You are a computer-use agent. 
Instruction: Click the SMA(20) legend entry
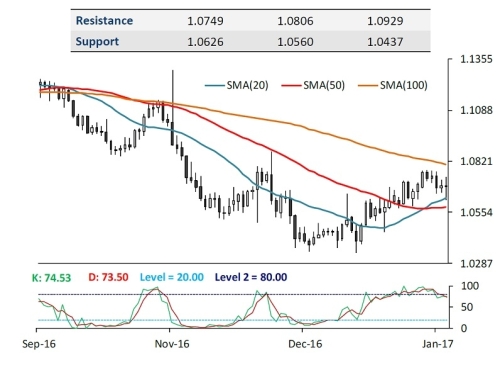click(237, 86)
